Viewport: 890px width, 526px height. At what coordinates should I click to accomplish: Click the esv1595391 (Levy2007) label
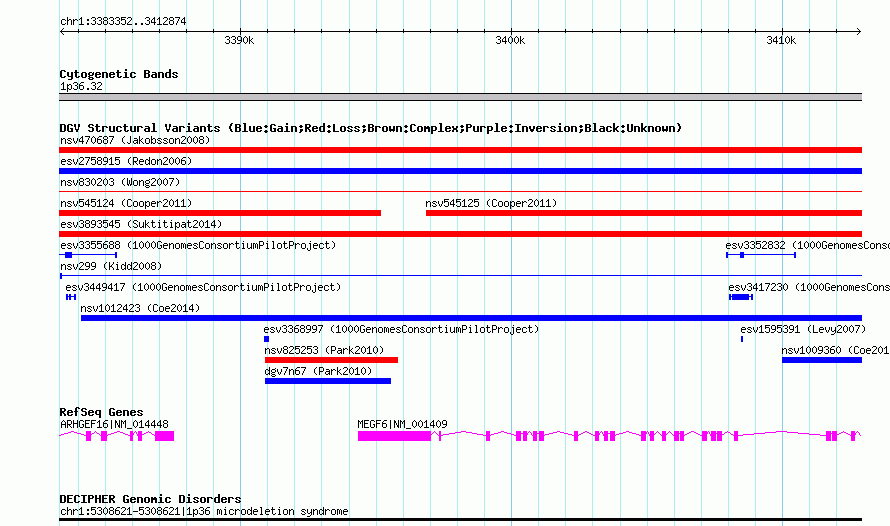[x=803, y=329]
